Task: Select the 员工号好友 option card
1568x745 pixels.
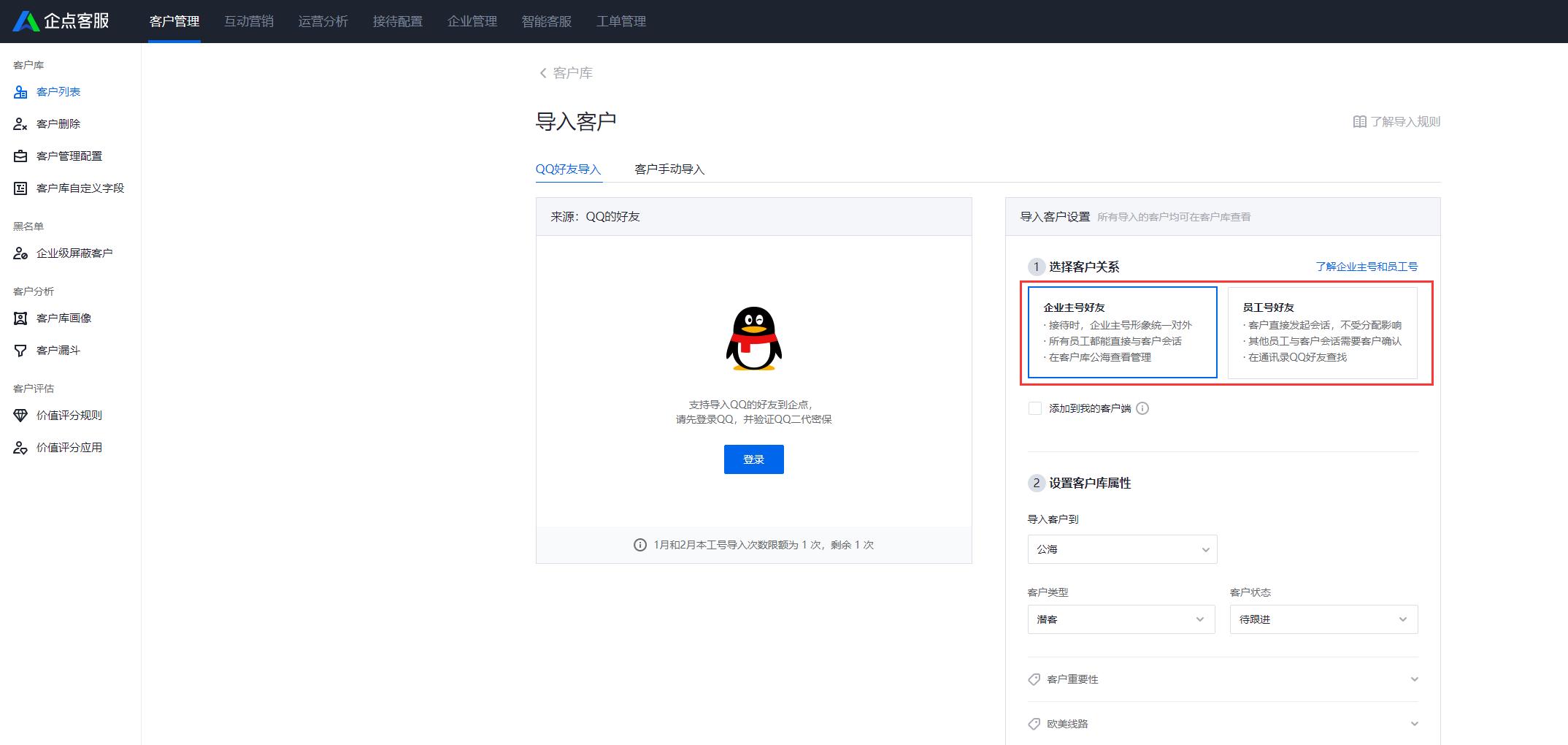Action: 1323,332
